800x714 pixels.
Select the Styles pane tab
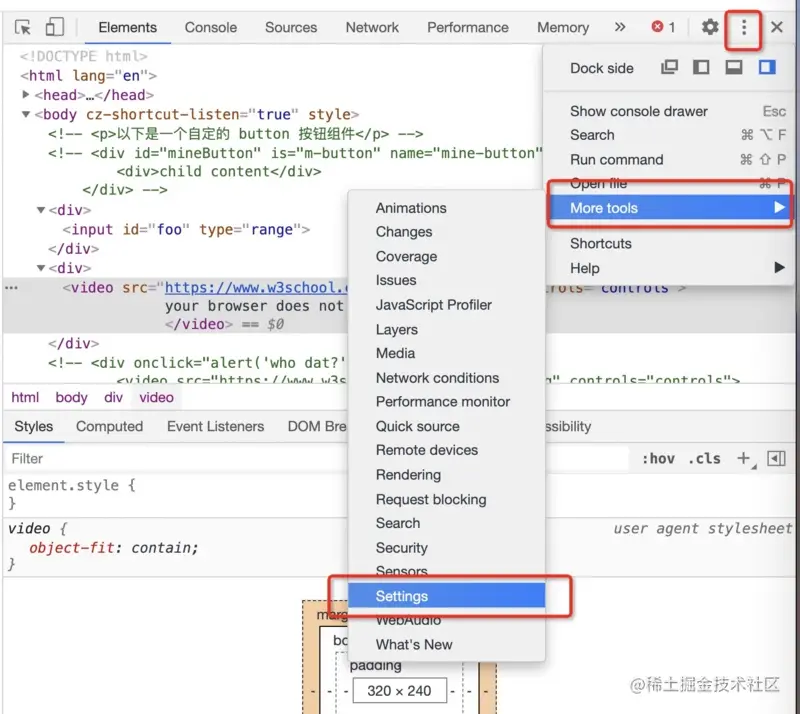[x=34, y=426]
